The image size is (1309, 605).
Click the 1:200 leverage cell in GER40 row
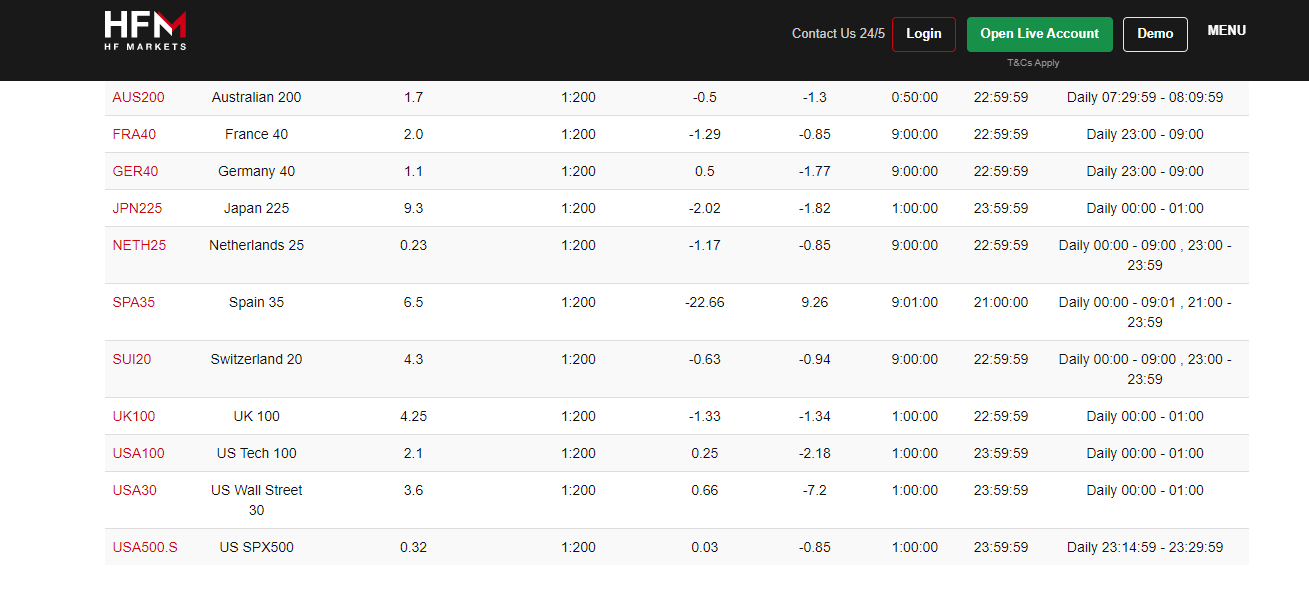[x=579, y=171]
